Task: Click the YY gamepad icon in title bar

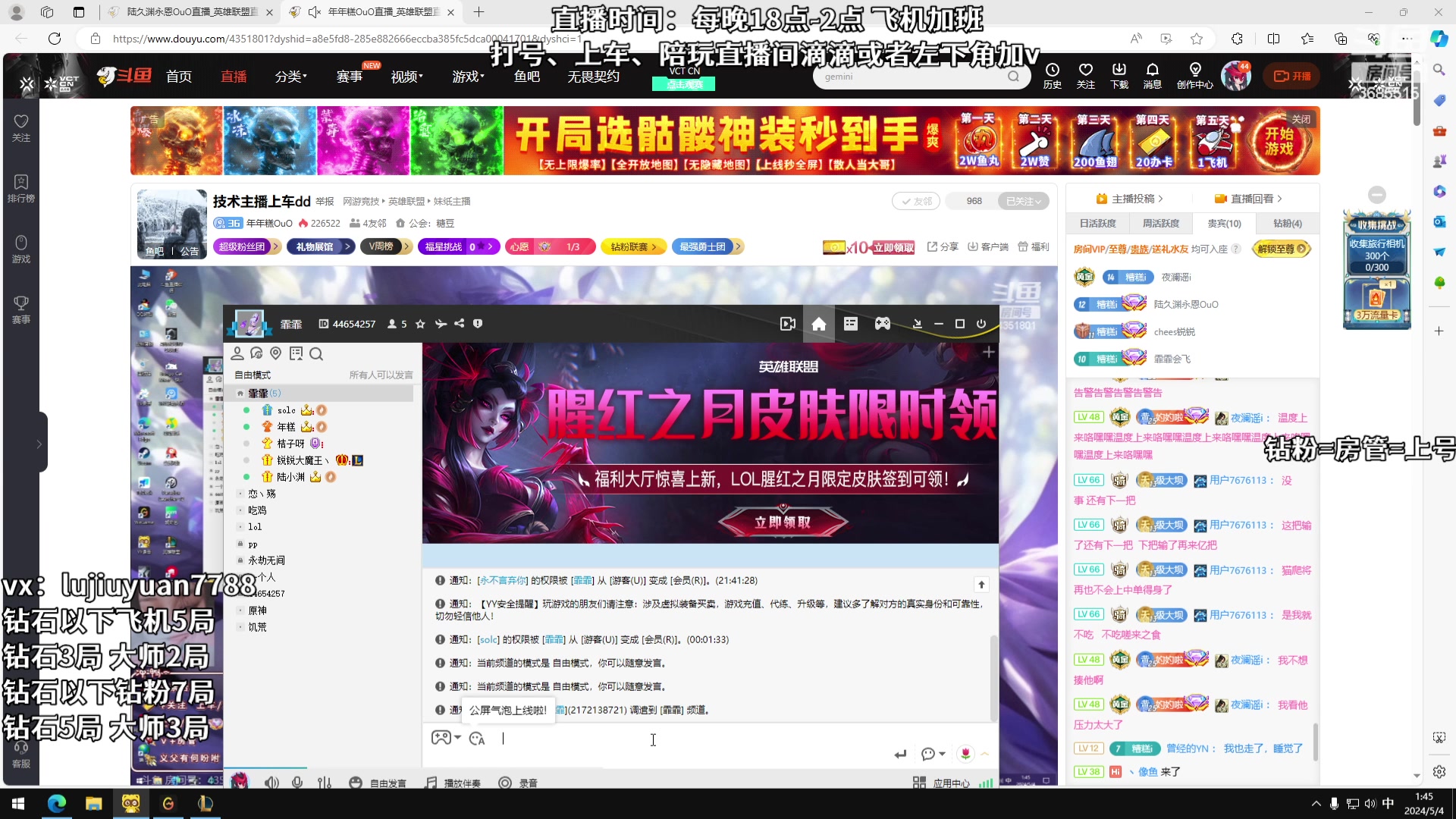Action: tap(883, 324)
